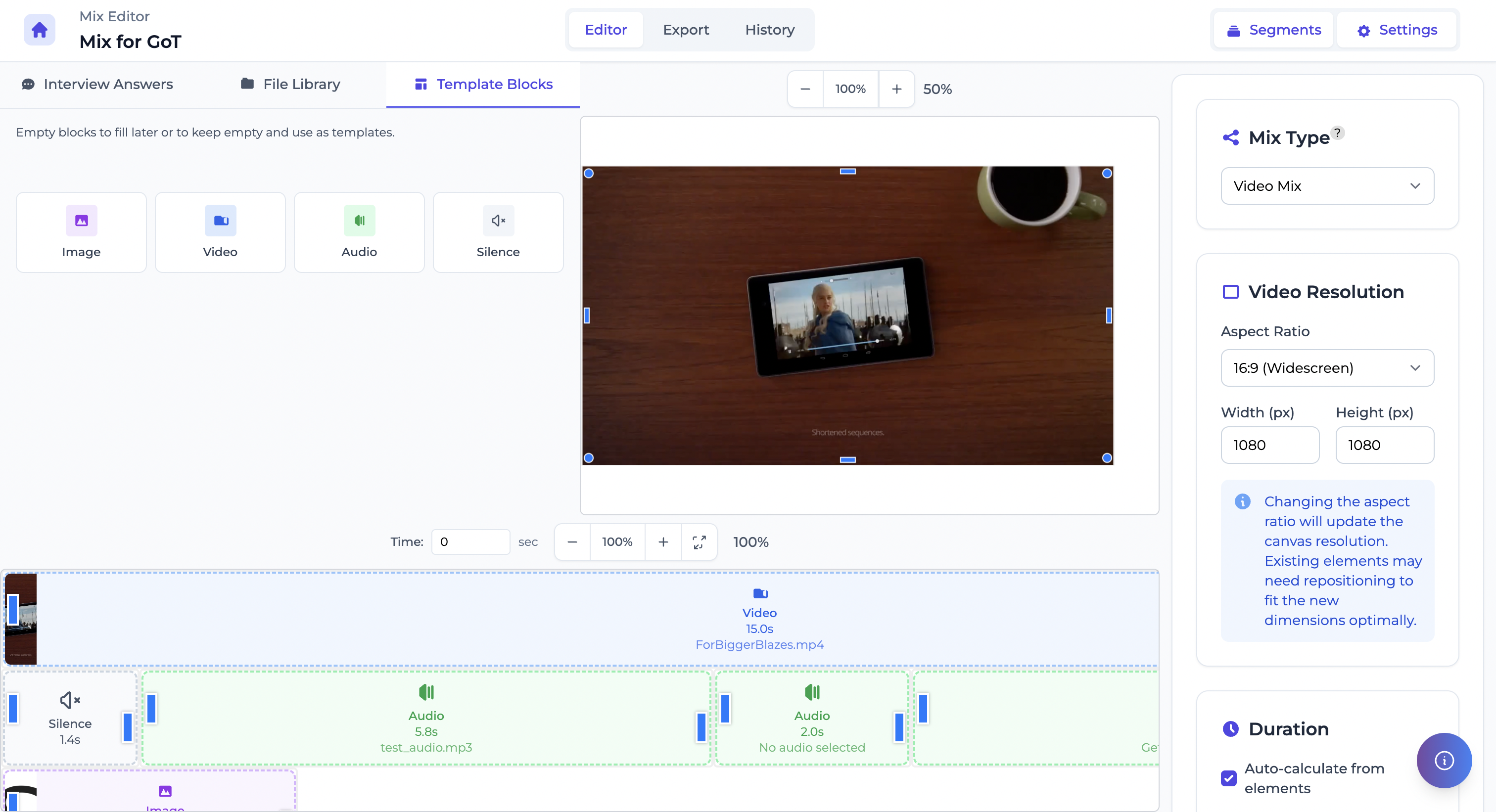Viewport: 1496px width, 812px height.
Task: Zoom out the canvas preview with minus
Action: [805, 89]
